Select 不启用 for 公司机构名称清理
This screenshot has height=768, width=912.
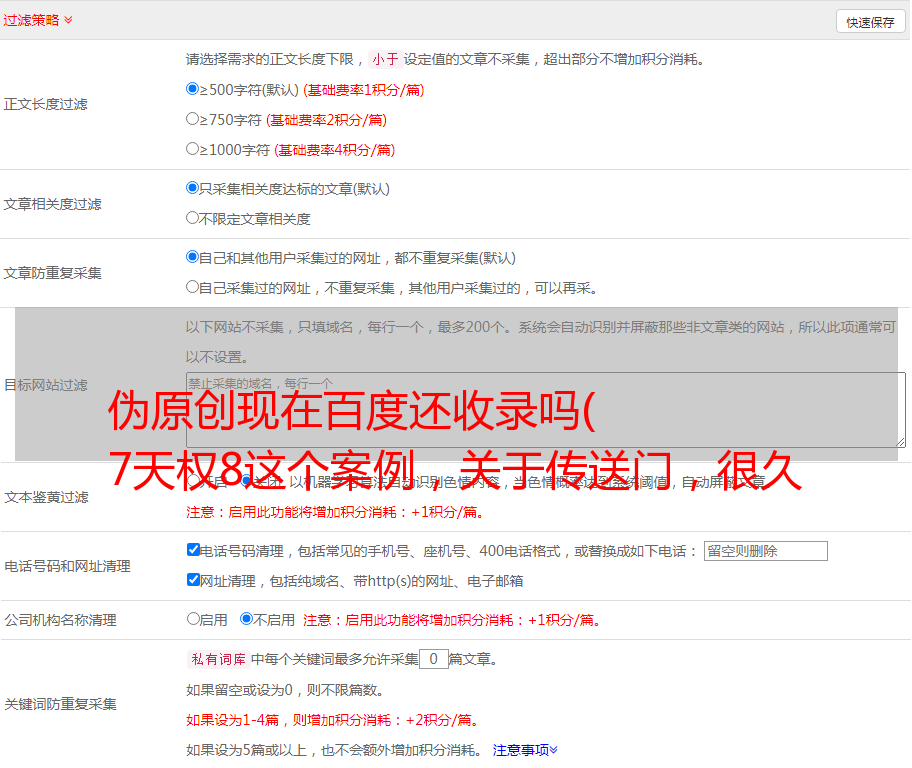246,619
